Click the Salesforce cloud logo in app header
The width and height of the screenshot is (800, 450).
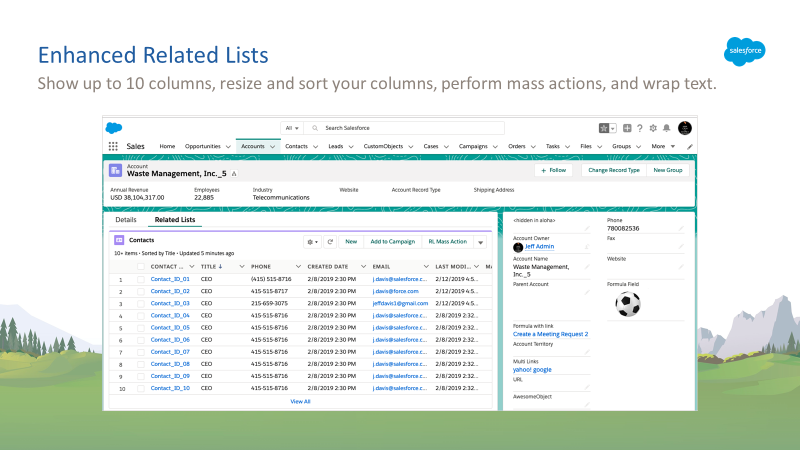[114, 128]
